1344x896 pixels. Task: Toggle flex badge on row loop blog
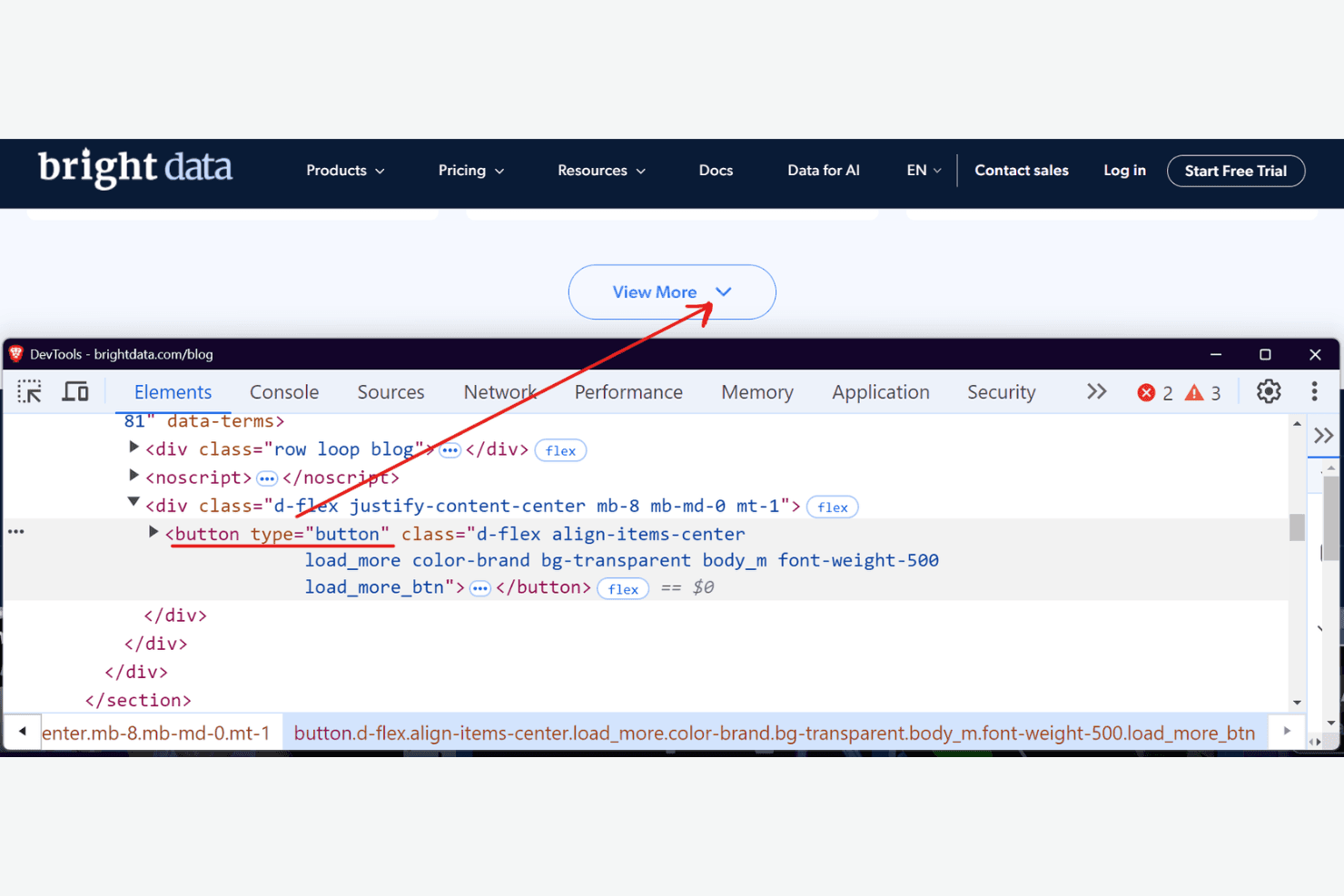click(x=560, y=450)
